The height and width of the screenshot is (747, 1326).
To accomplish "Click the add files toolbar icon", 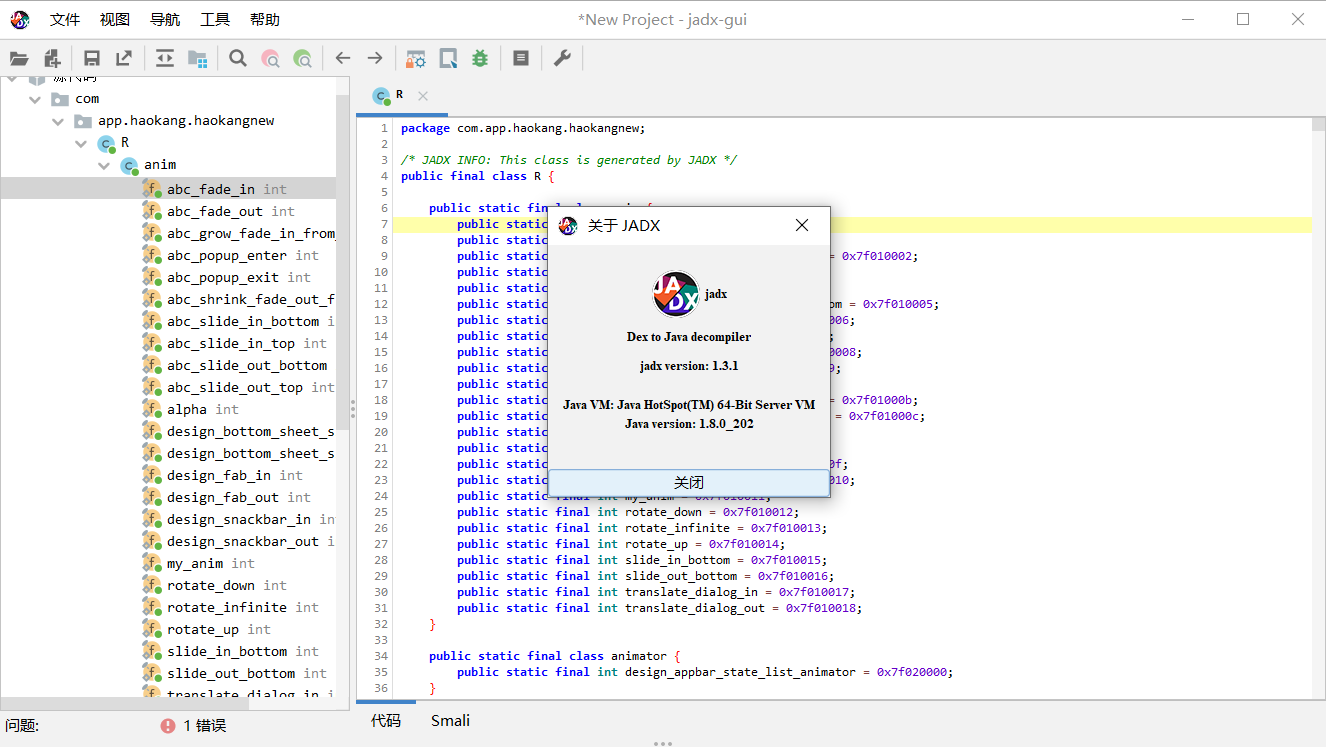I will click(x=52, y=58).
